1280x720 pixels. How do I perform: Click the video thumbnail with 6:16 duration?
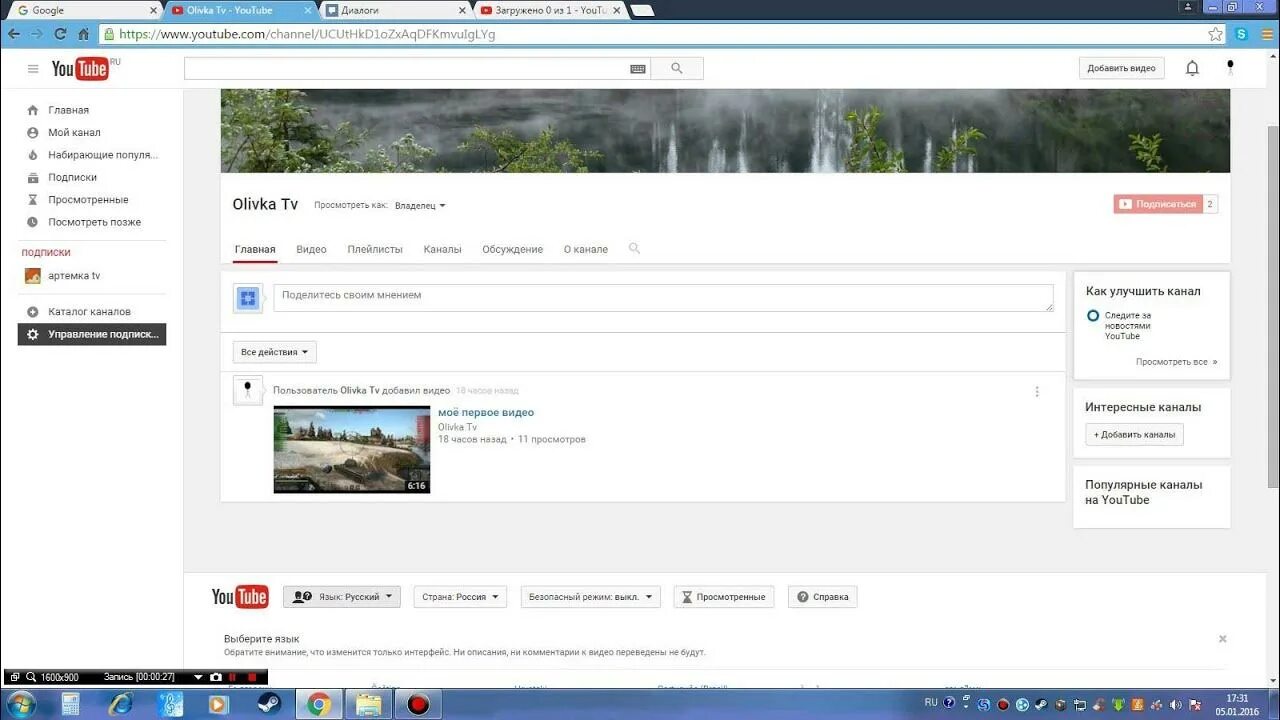pos(352,450)
